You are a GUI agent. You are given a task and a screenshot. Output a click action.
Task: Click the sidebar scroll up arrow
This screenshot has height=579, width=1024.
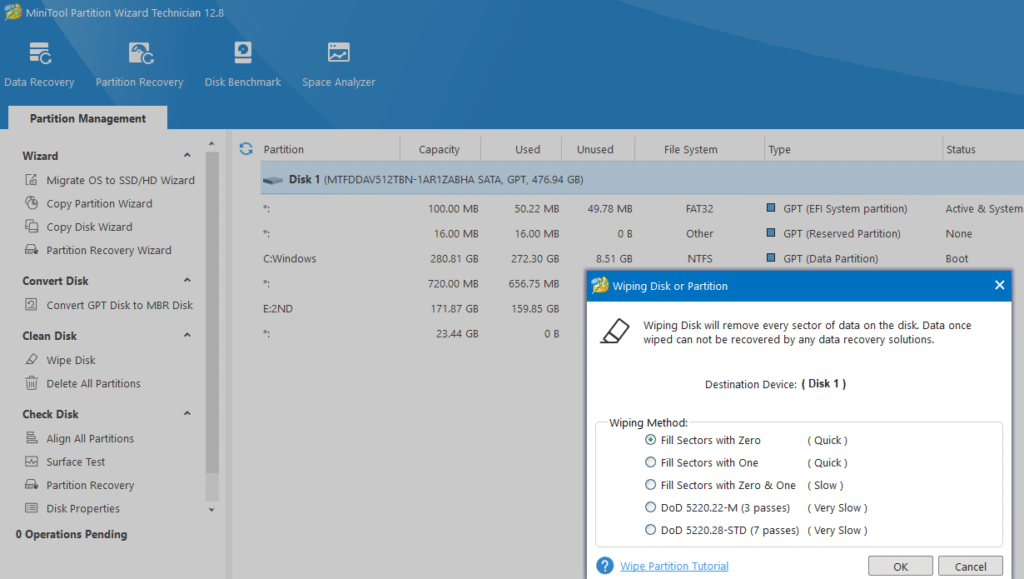[x=212, y=144]
